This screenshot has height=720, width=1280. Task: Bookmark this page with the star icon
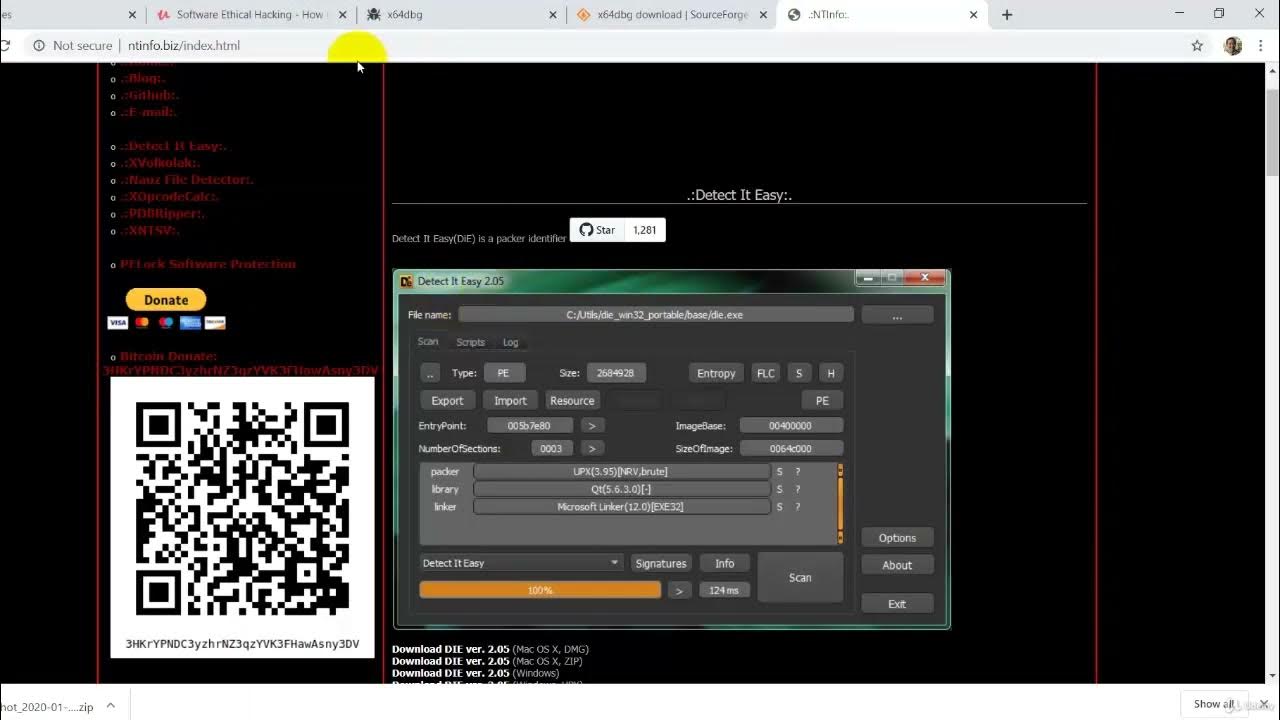pyautogui.click(x=1197, y=45)
